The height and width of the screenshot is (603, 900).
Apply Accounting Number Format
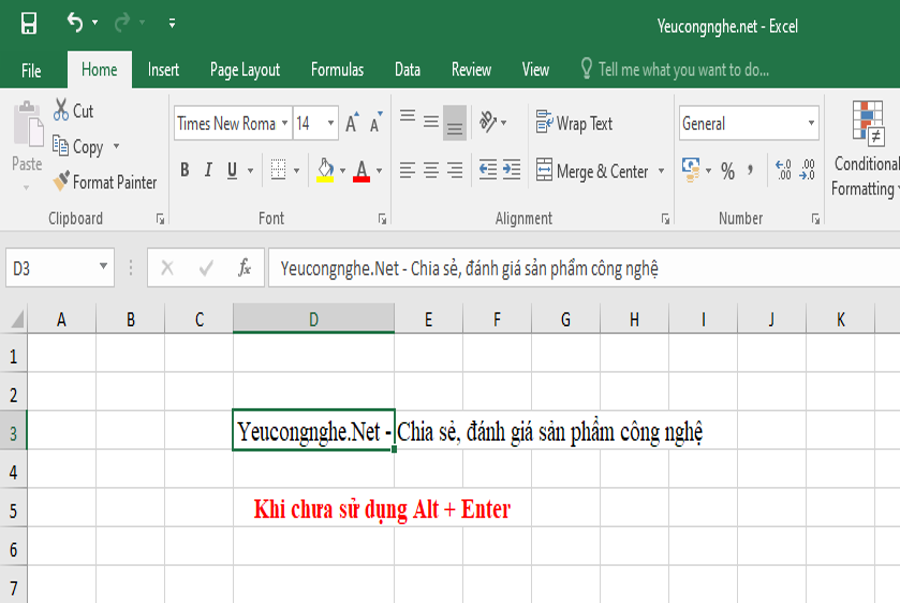(691, 170)
